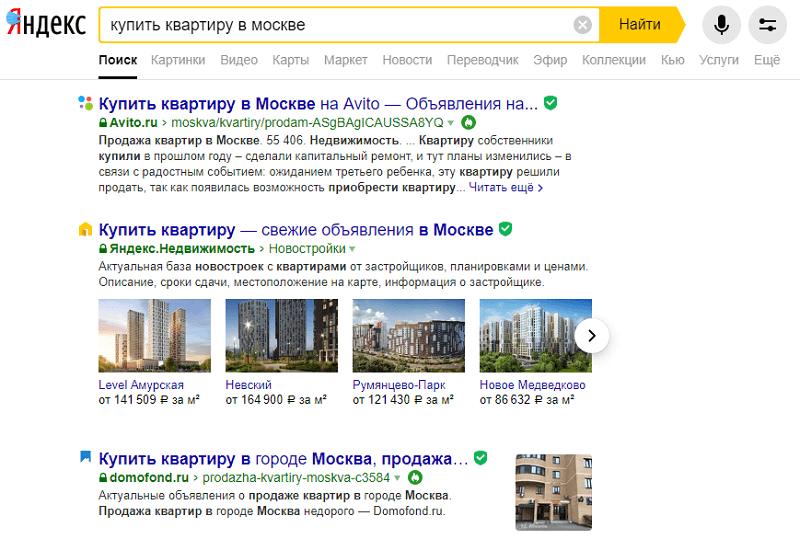Open the domofond.ru domain link
This screenshot has height=539, width=800.
click(149, 478)
